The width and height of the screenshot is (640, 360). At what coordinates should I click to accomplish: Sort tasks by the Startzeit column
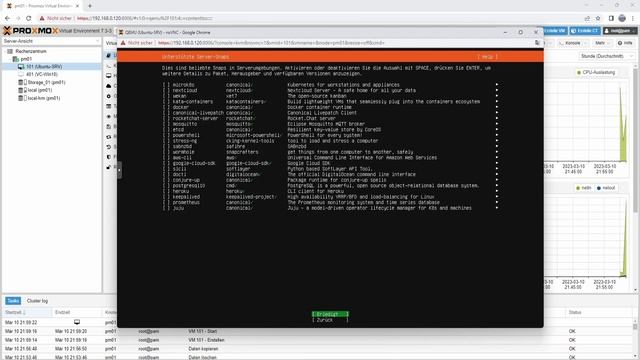point(27,313)
